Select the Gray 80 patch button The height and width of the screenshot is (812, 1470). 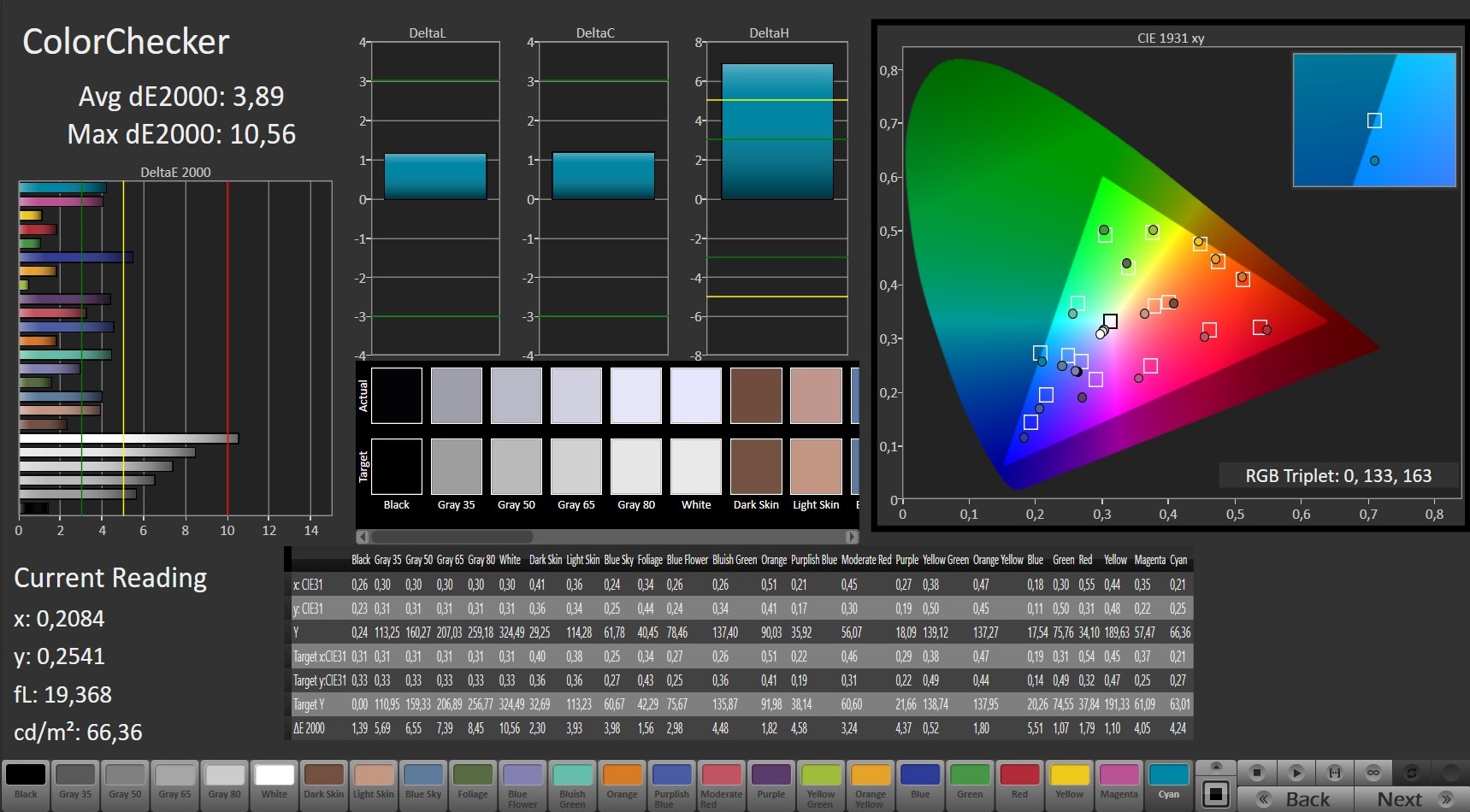point(224,785)
